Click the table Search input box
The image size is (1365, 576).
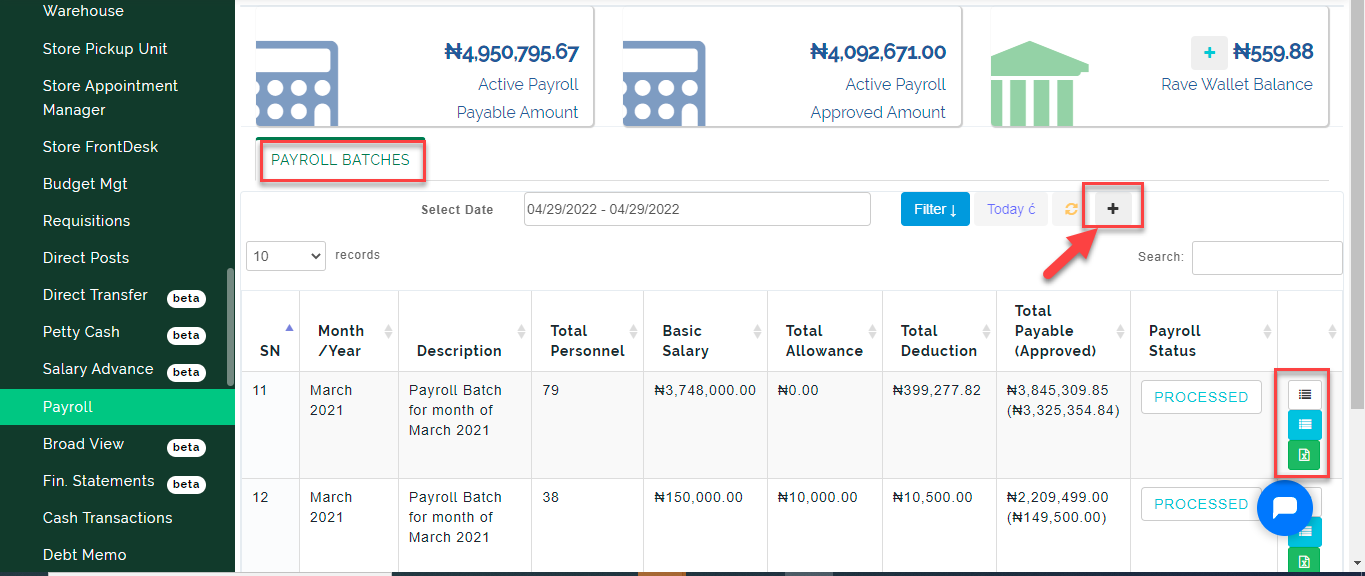(x=1267, y=257)
